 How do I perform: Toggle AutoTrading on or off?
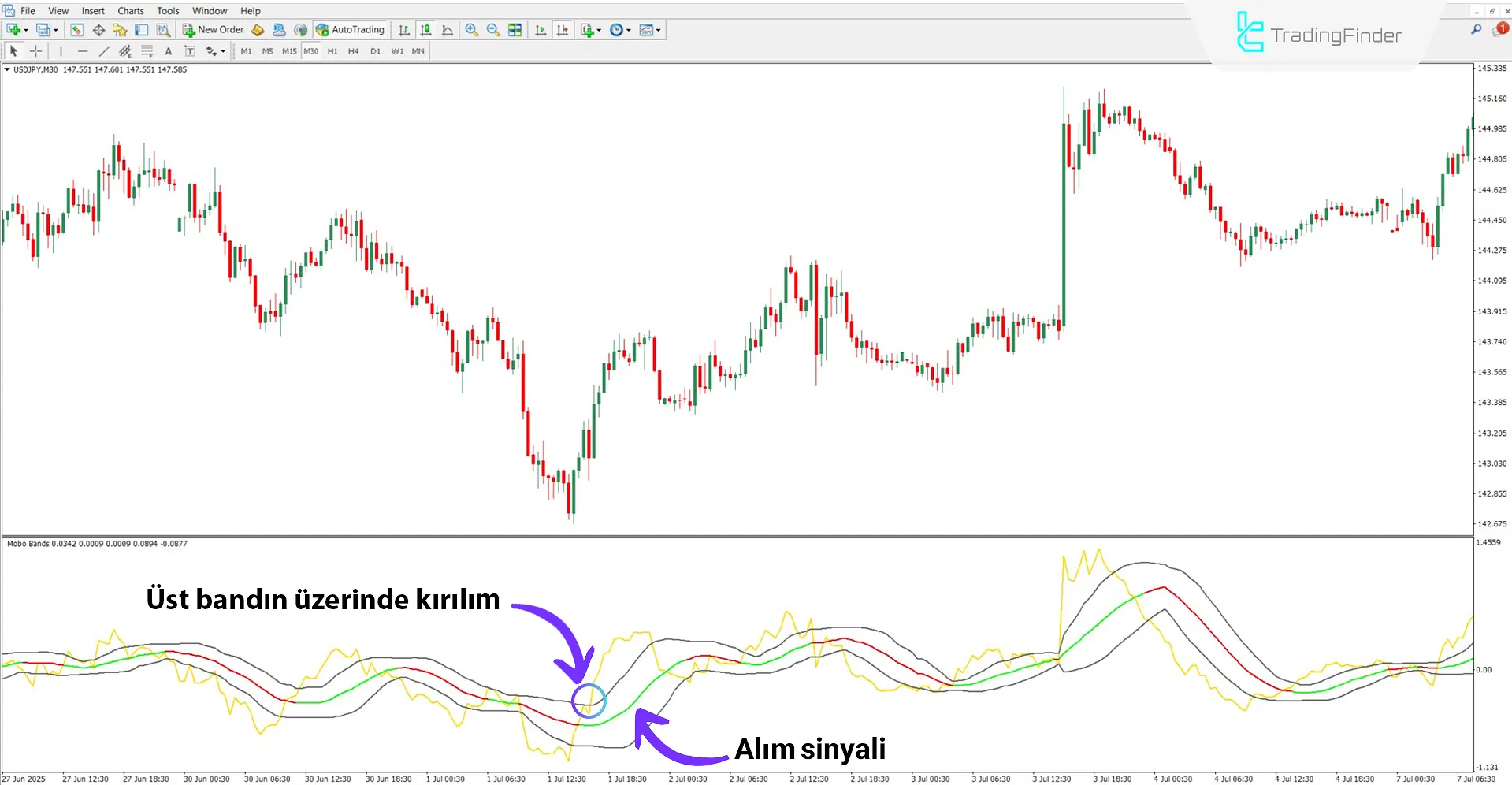[x=350, y=29]
